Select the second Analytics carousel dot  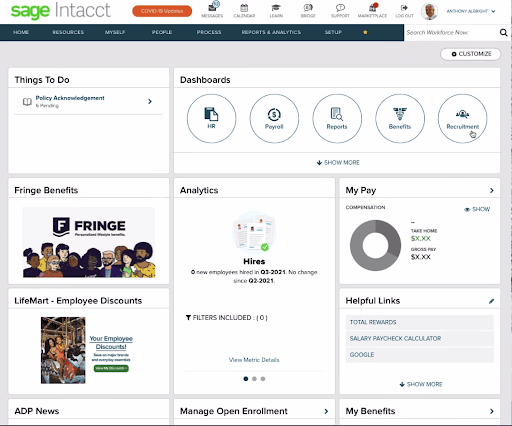coord(254,379)
